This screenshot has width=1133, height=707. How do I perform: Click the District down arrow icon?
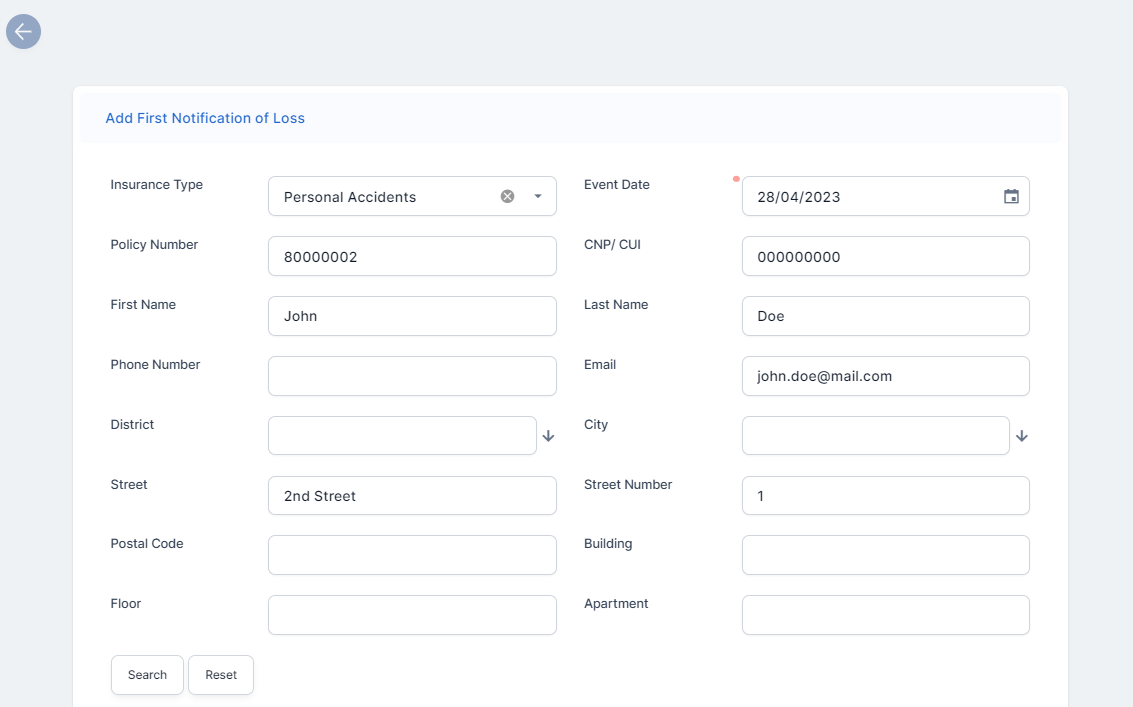coord(548,436)
